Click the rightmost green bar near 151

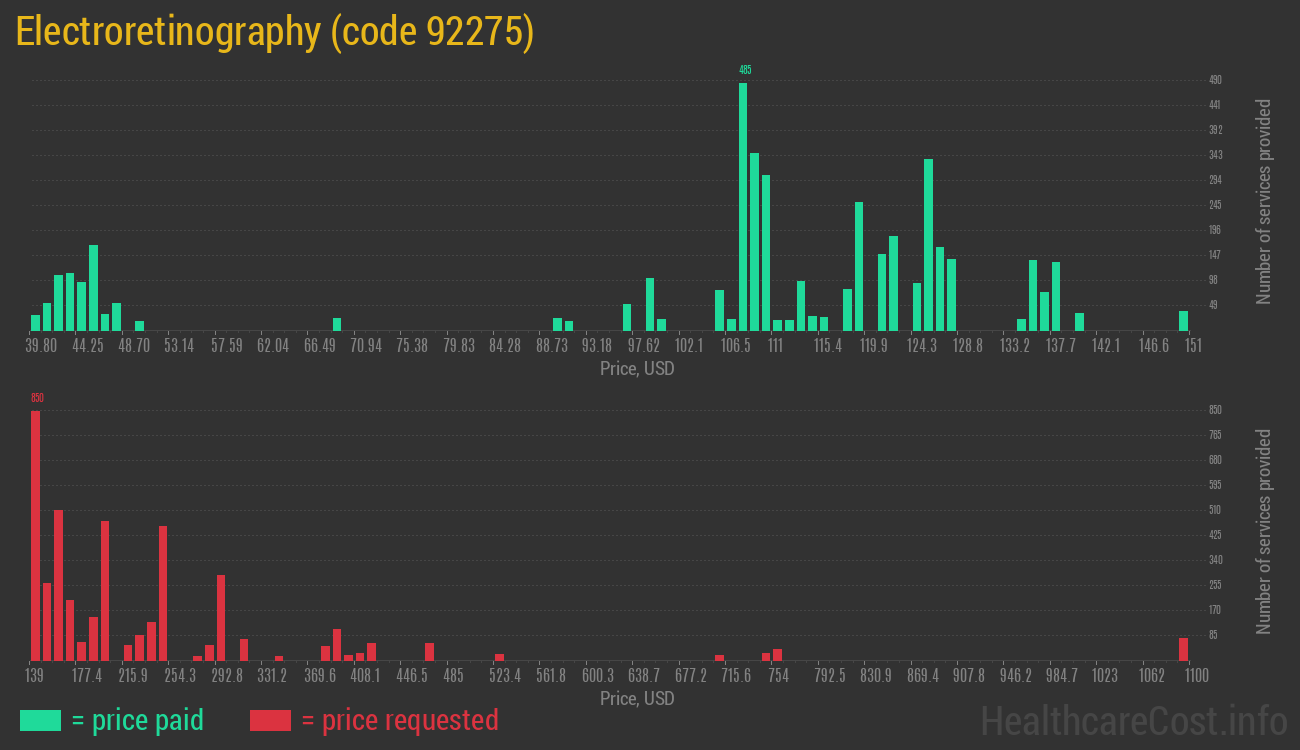(x=1183, y=321)
